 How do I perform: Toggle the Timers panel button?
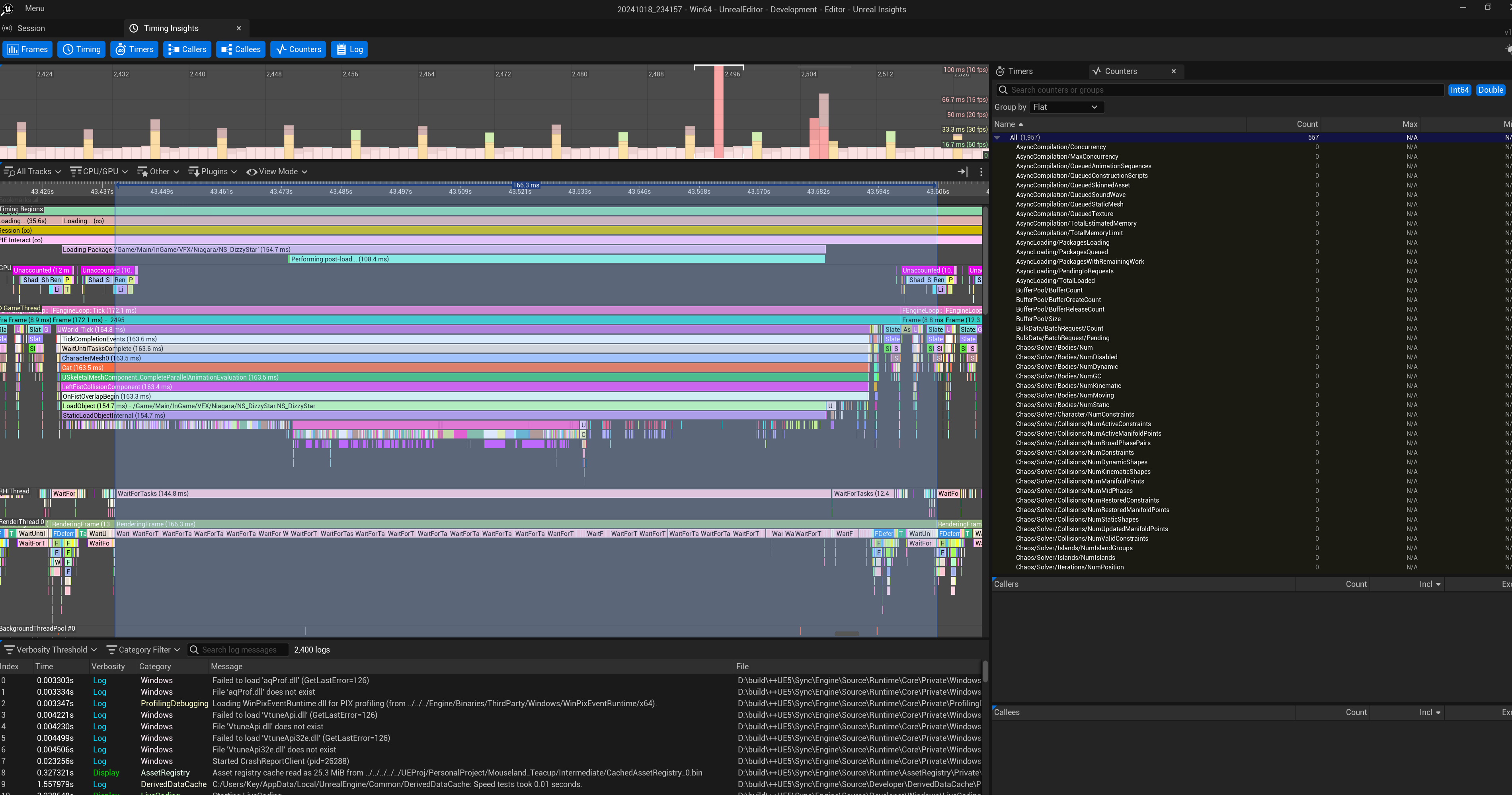coord(135,49)
